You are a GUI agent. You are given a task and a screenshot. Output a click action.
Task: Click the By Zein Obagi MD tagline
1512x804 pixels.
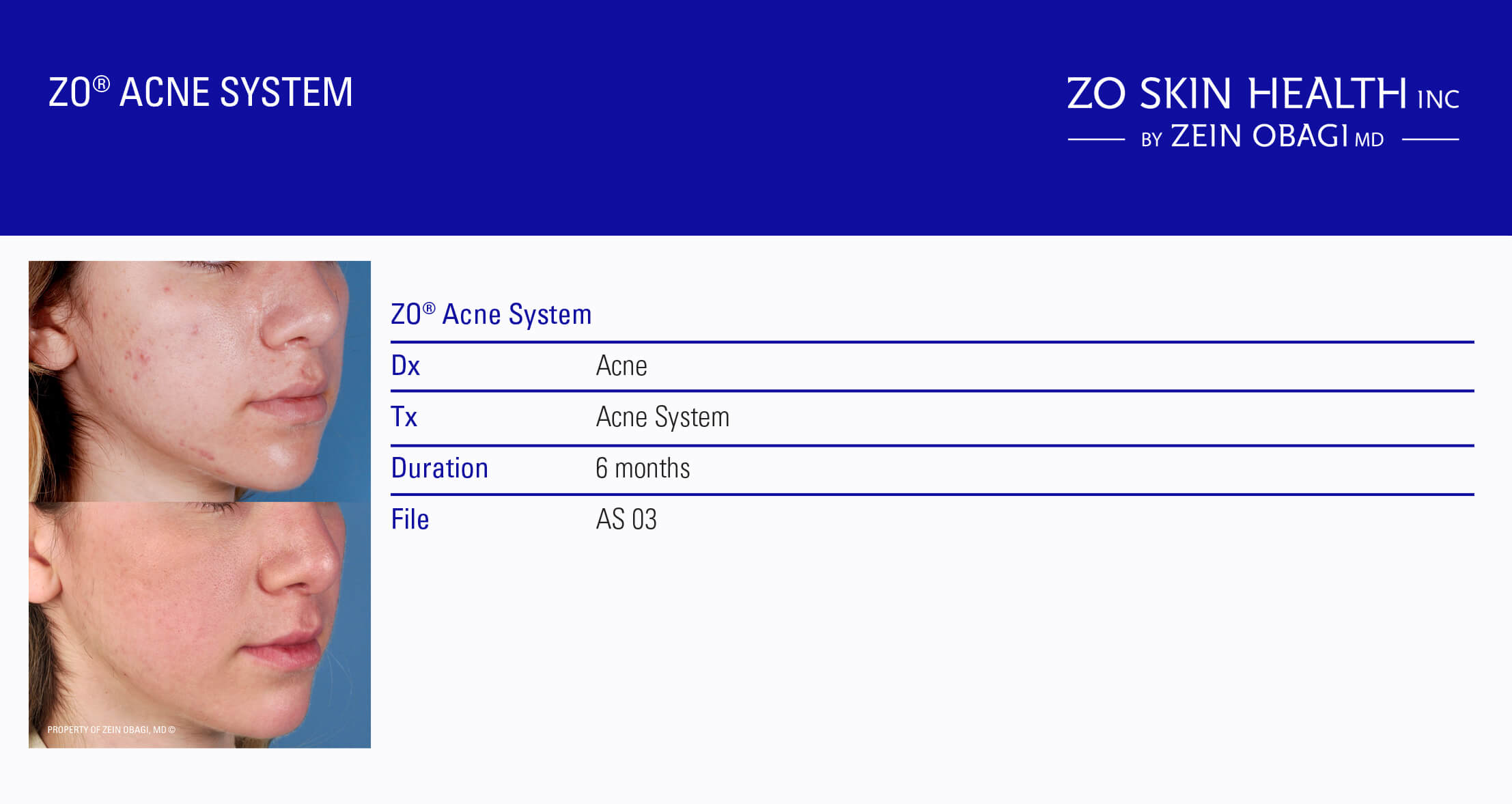pyautogui.click(x=1263, y=137)
